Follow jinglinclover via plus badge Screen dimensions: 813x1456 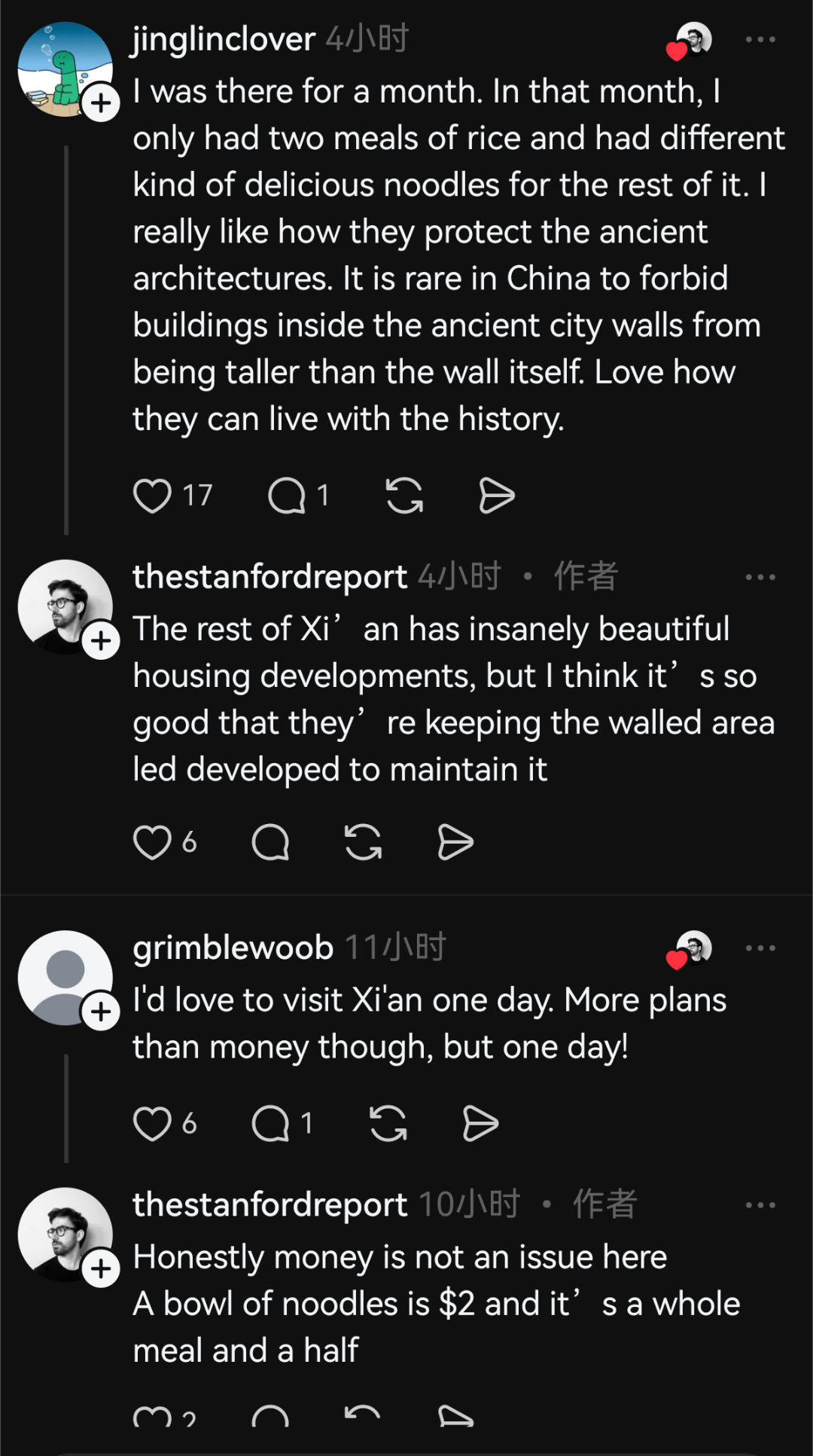tap(102, 103)
